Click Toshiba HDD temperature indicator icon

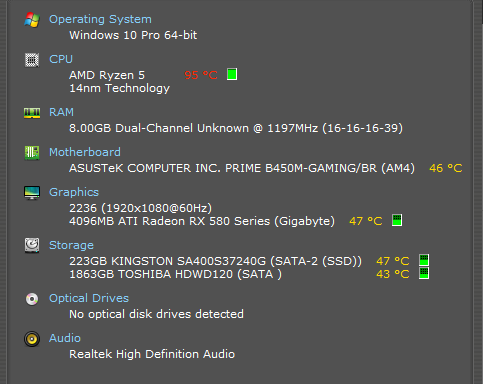tap(424, 273)
